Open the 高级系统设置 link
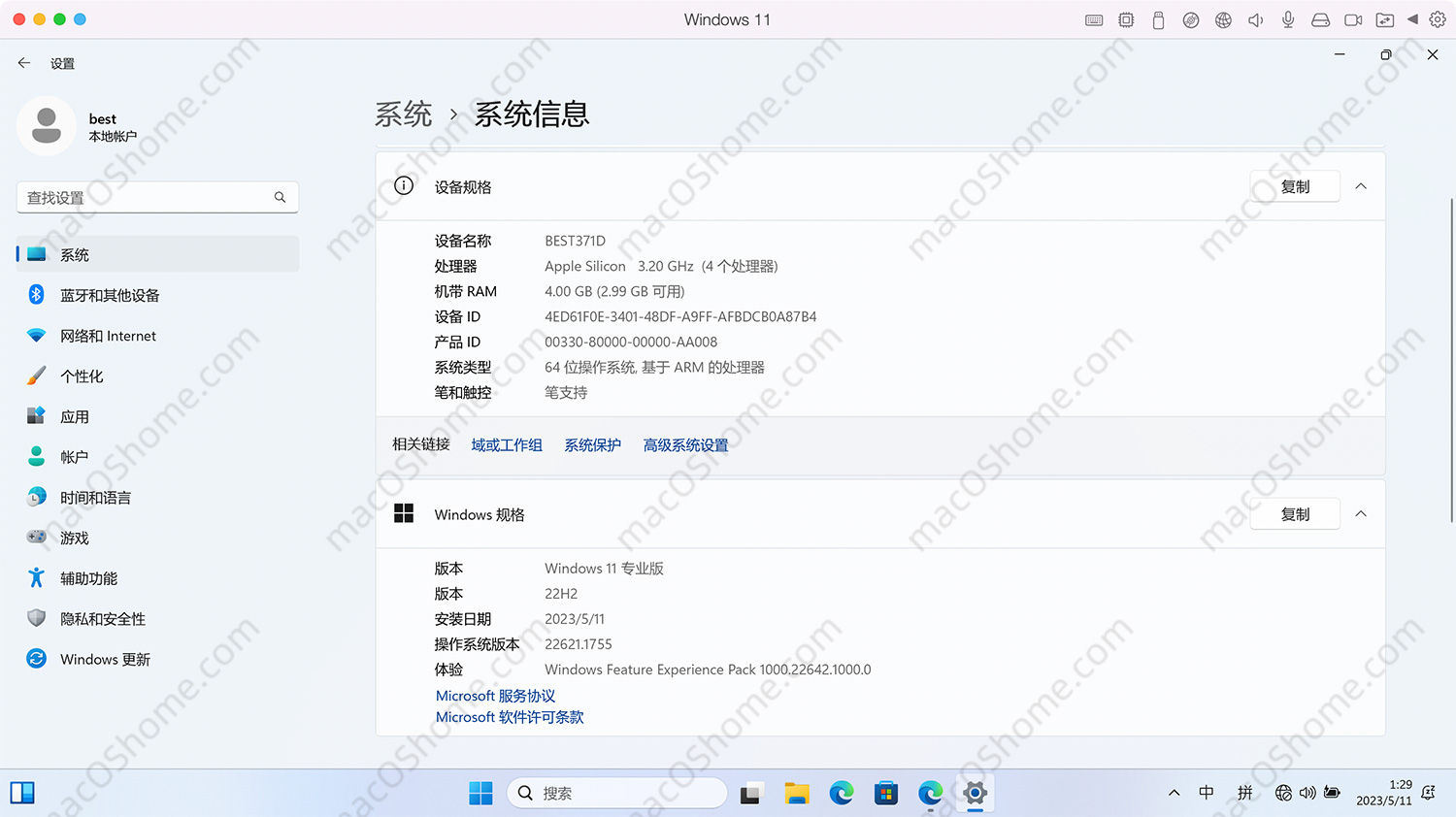The height and width of the screenshot is (817, 1456). coord(685,444)
